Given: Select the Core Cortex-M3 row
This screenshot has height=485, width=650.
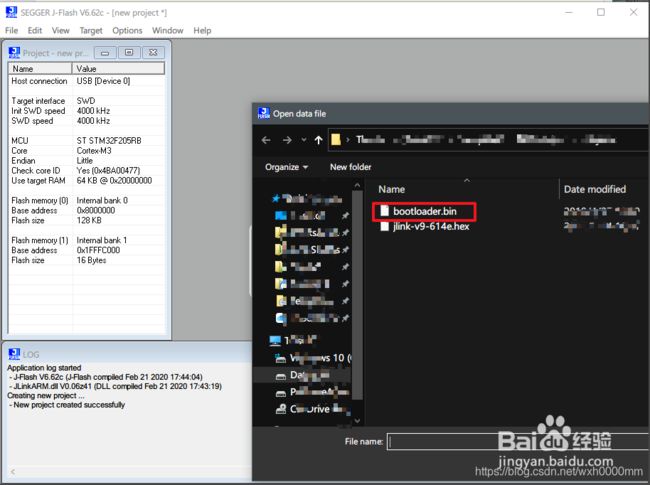Looking at the screenshot, I should pyautogui.click(x=86, y=150).
